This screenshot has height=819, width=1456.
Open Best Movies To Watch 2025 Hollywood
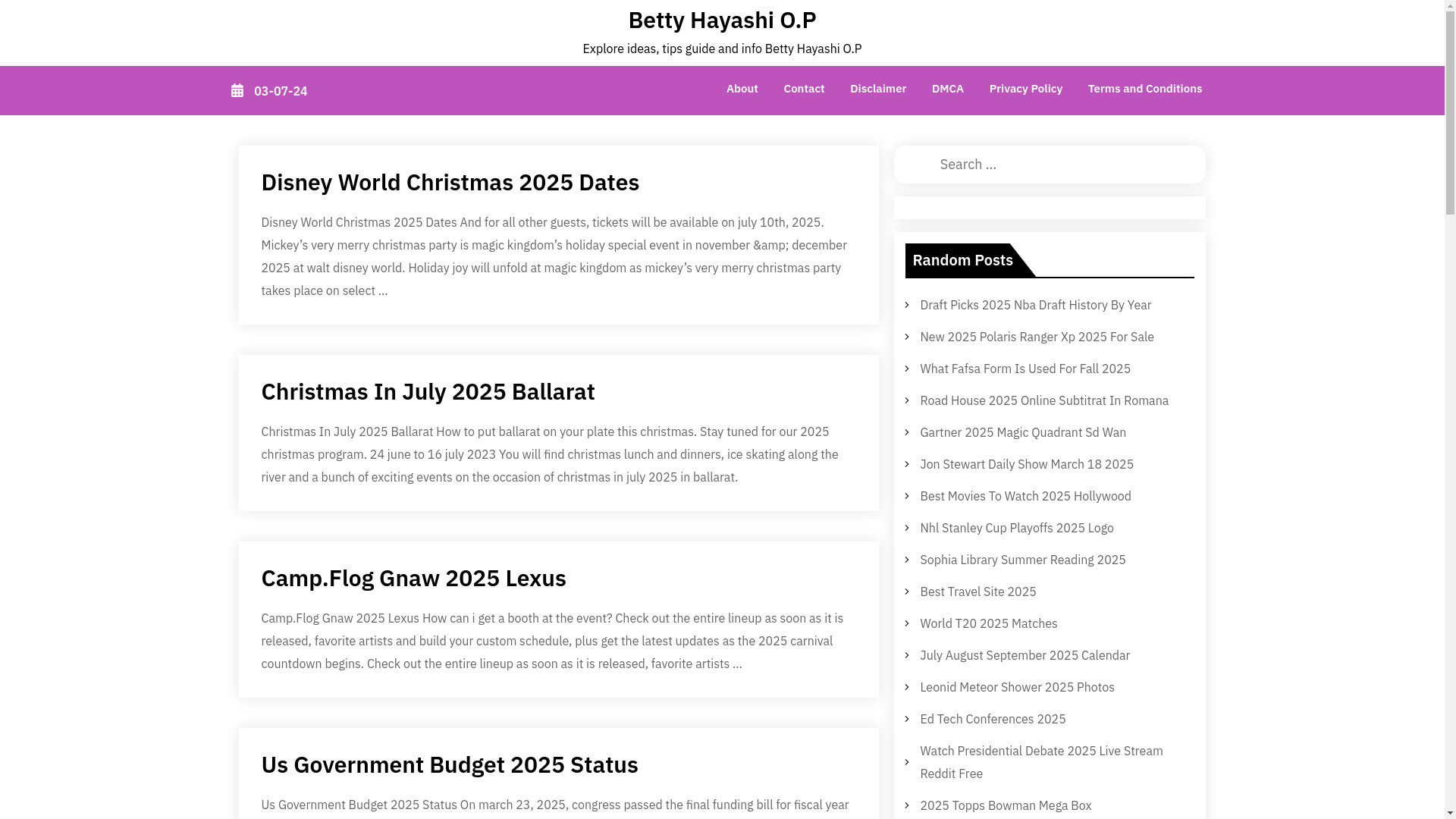(1025, 496)
